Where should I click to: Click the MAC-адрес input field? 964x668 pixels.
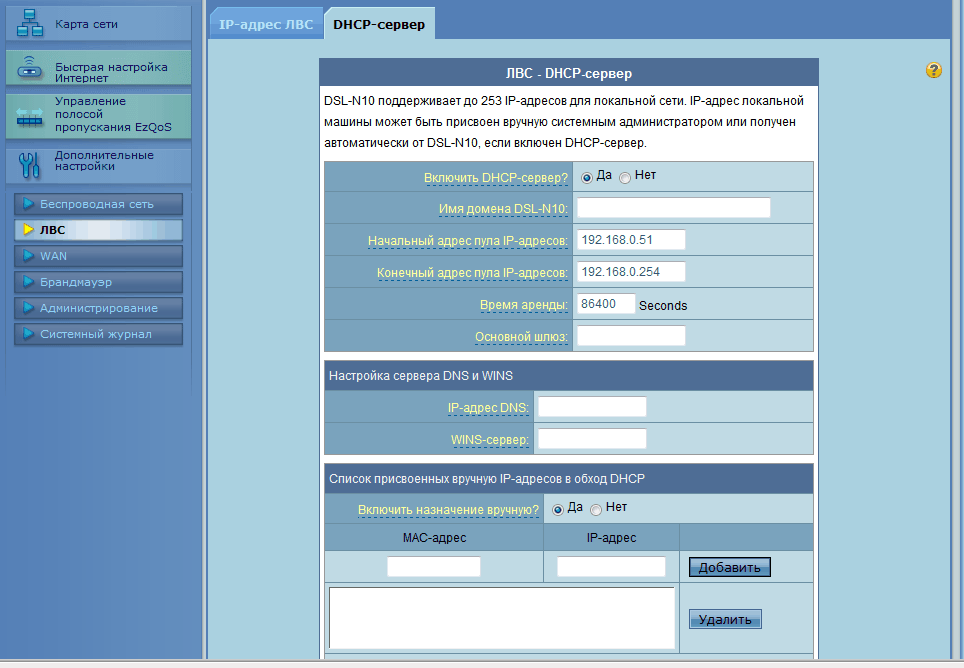(434, 567)
